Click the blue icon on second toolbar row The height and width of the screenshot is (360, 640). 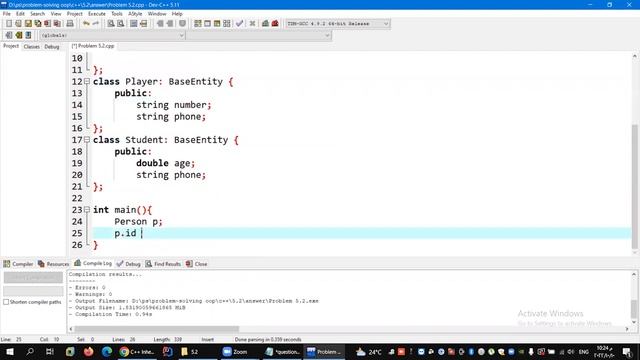(28, 35)
